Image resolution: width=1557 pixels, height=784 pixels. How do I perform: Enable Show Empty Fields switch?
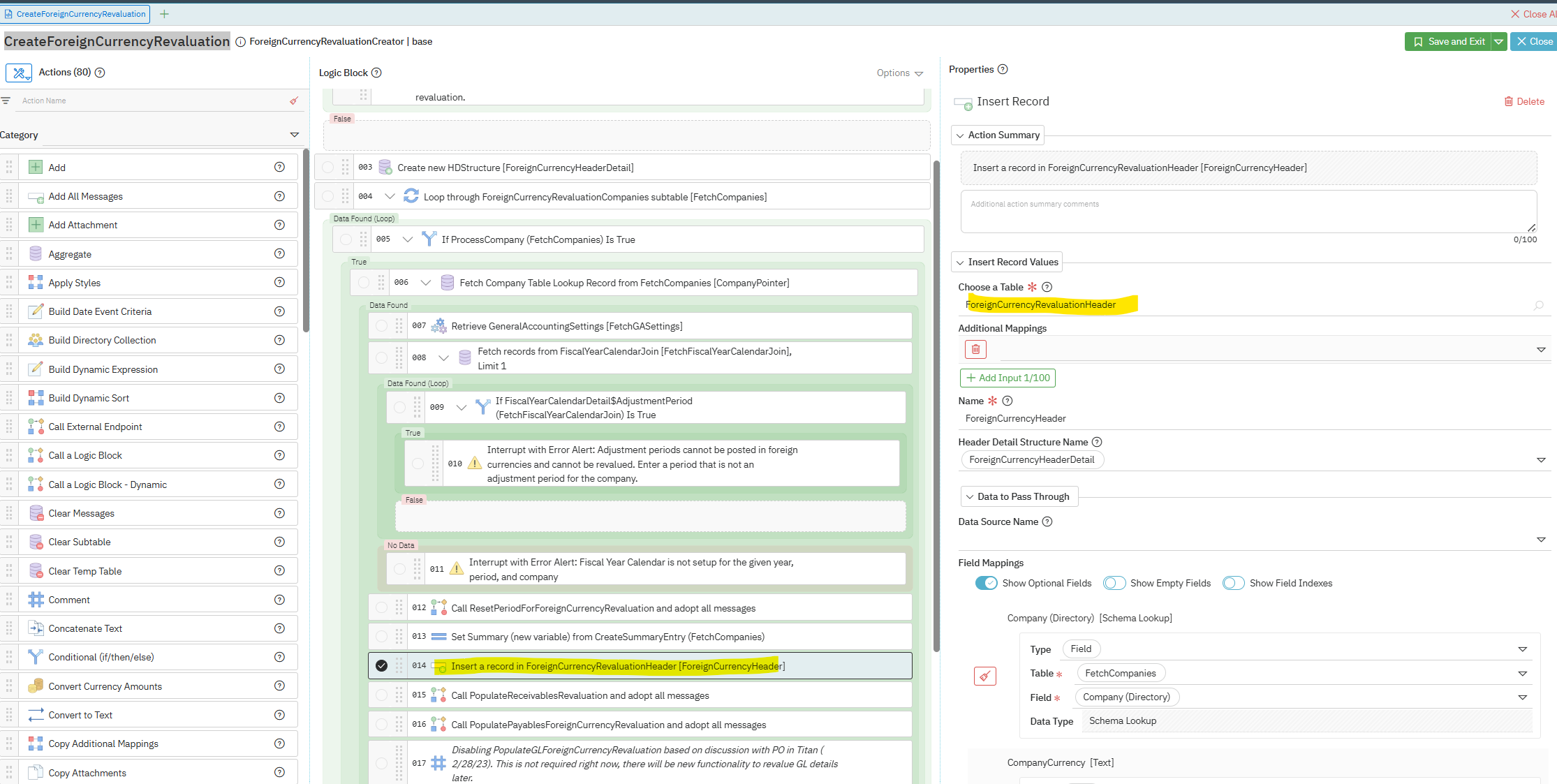tap(1114, 583)
